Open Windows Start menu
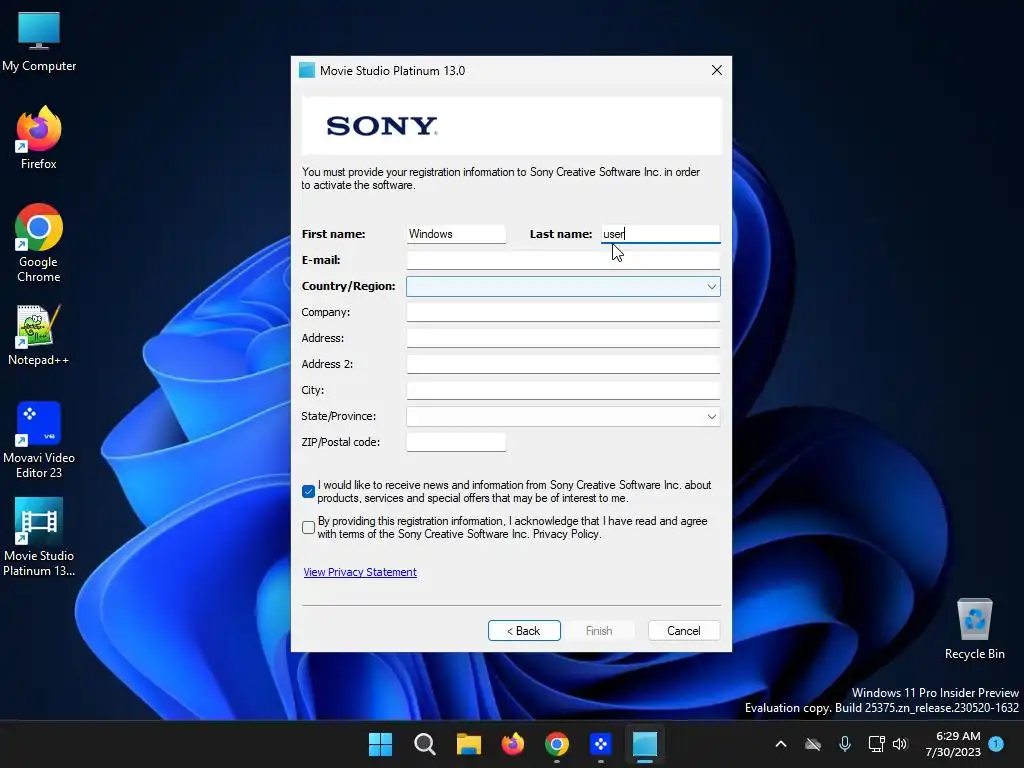 point(380,744)
